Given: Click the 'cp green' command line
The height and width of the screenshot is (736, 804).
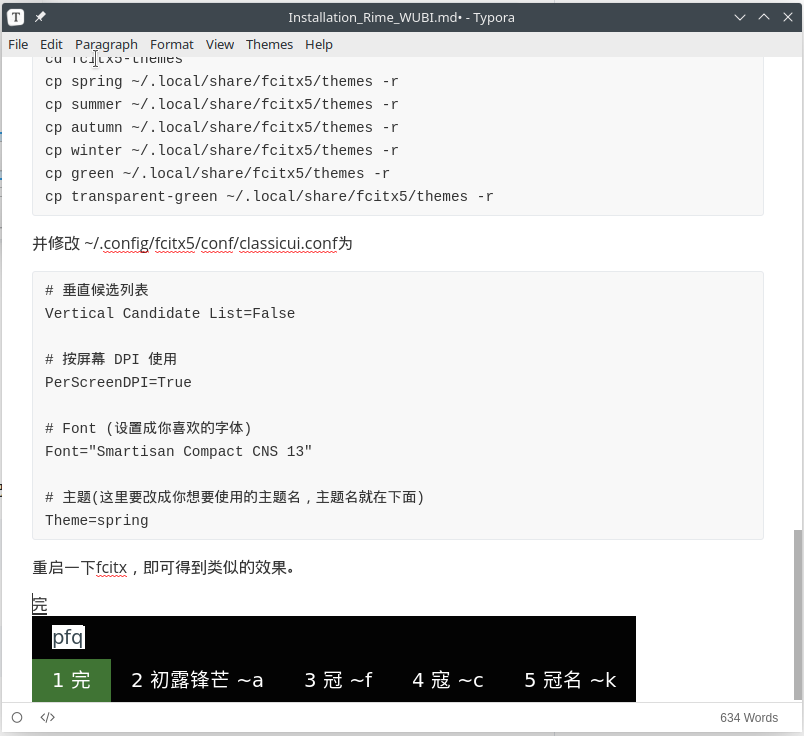Looking at the screenshot, I should (217, 173).
